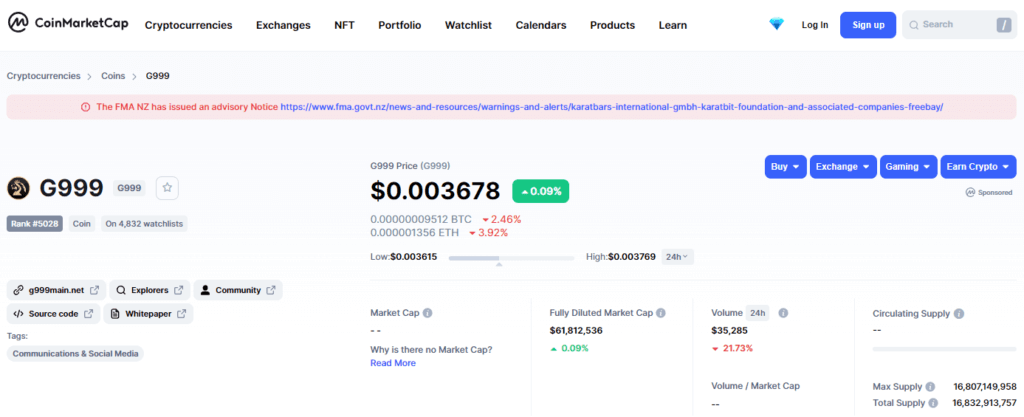Click the $0.003678 price value

point(435,191)
